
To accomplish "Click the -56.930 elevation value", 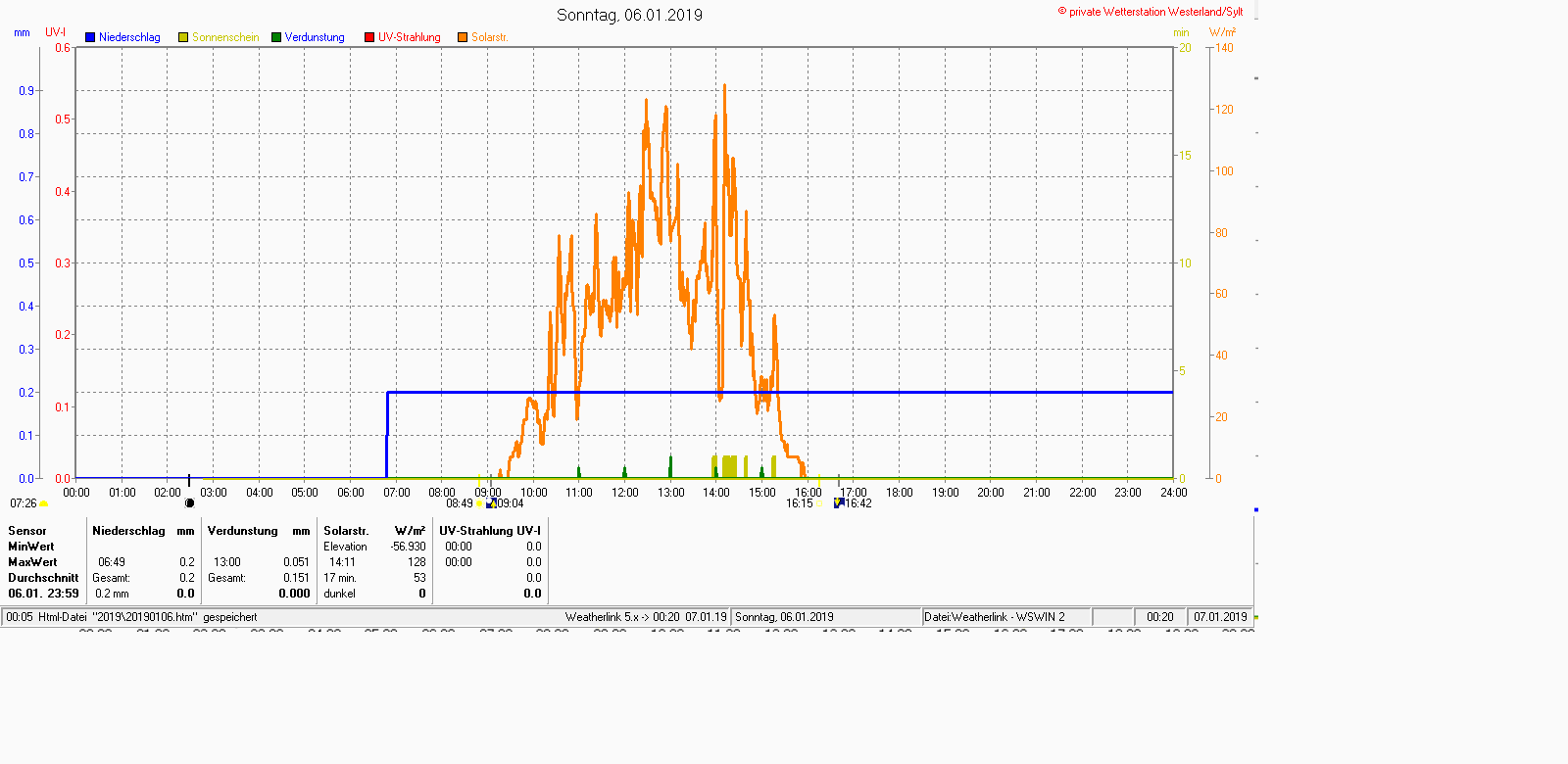I will coord(408,547).
